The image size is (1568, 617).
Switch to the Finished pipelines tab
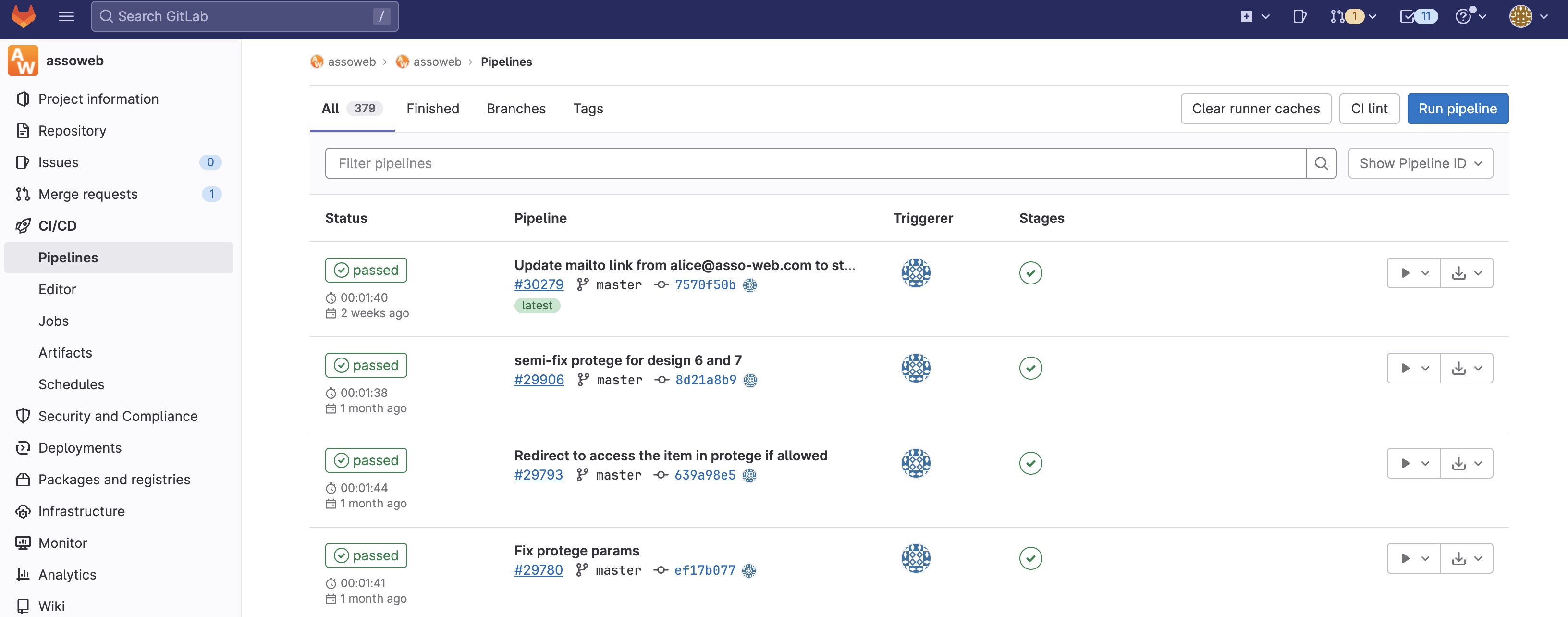(x=432, y=109)
